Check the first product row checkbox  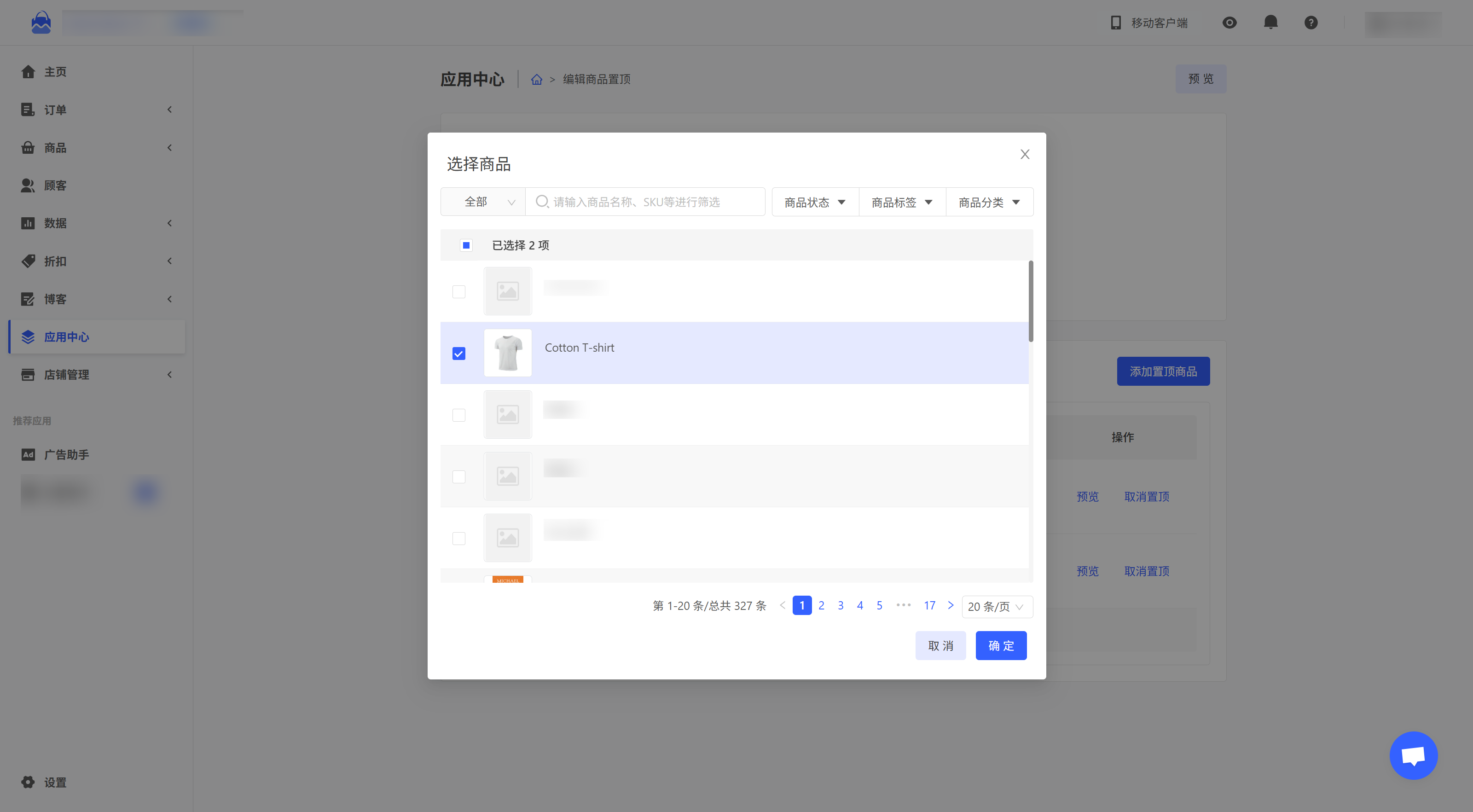[458, 292]
